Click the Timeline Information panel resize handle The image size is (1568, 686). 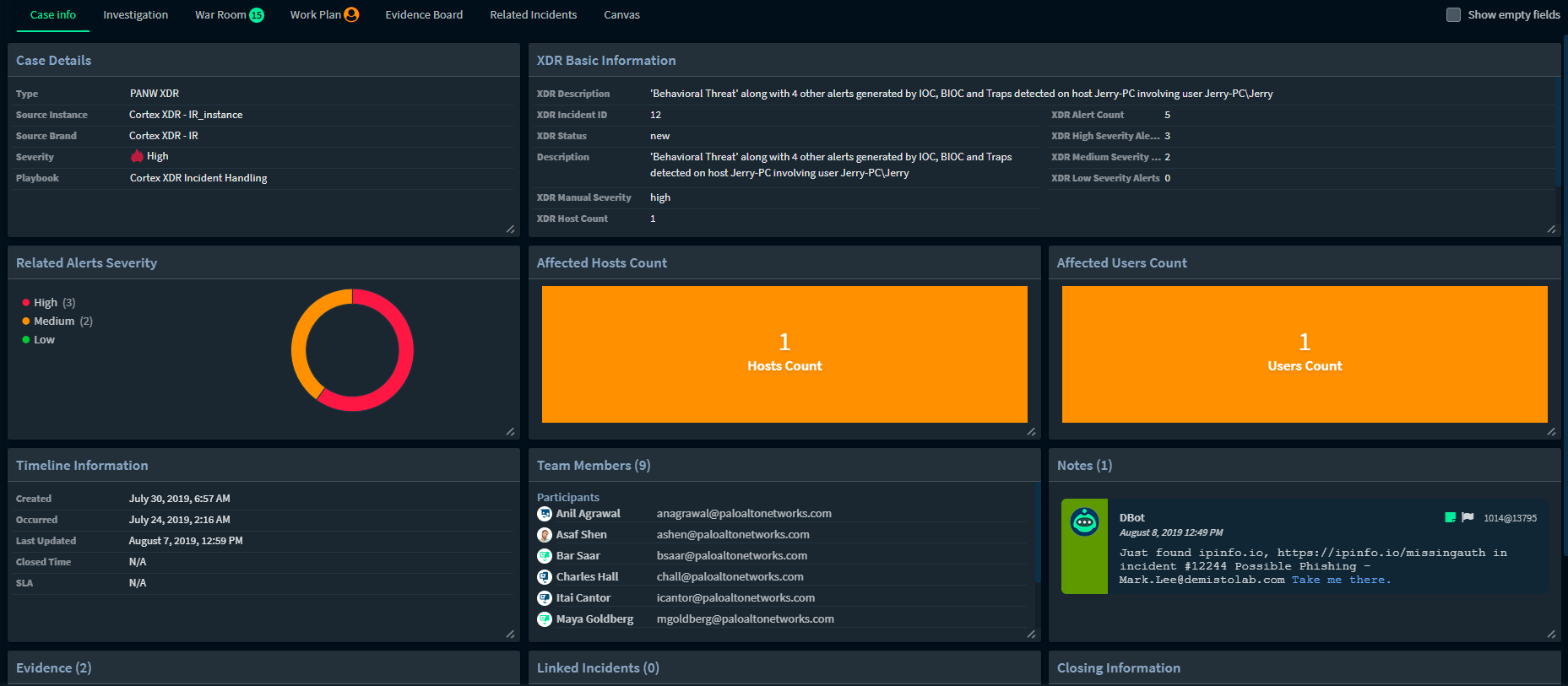coord(510,634)
